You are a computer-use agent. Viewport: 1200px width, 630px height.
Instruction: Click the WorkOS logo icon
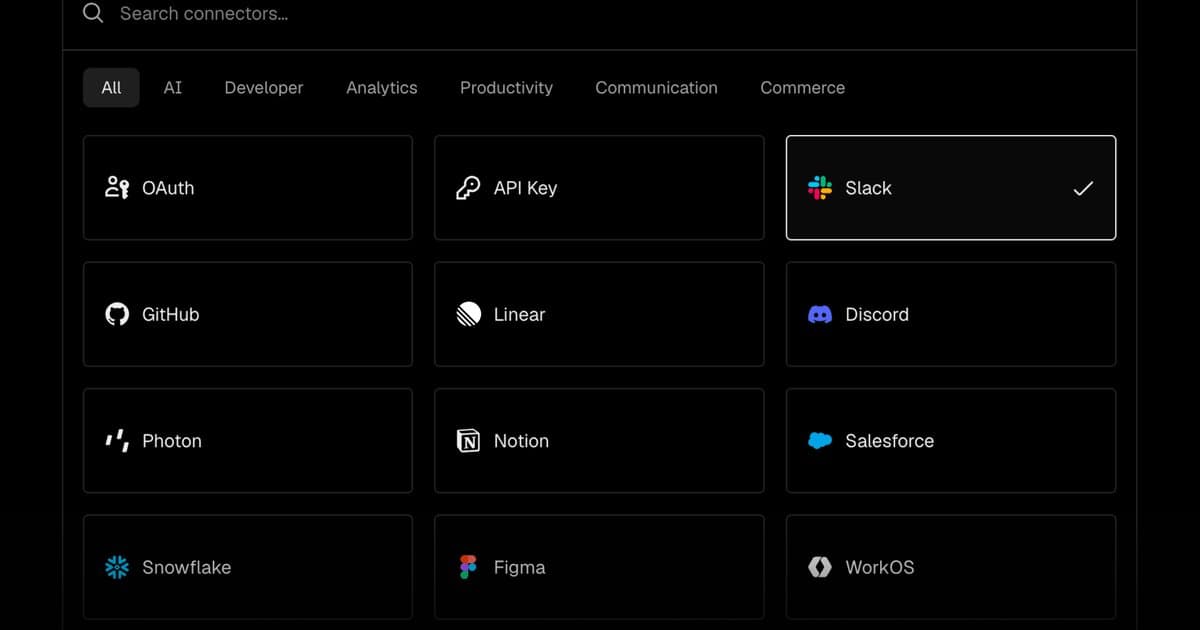820,567
